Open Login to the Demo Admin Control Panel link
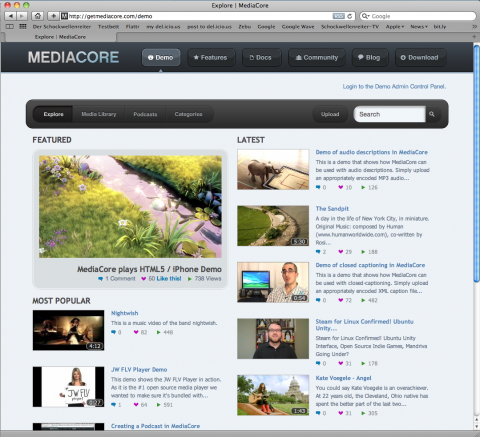This screenshot has height=437, width=480. 394,87
